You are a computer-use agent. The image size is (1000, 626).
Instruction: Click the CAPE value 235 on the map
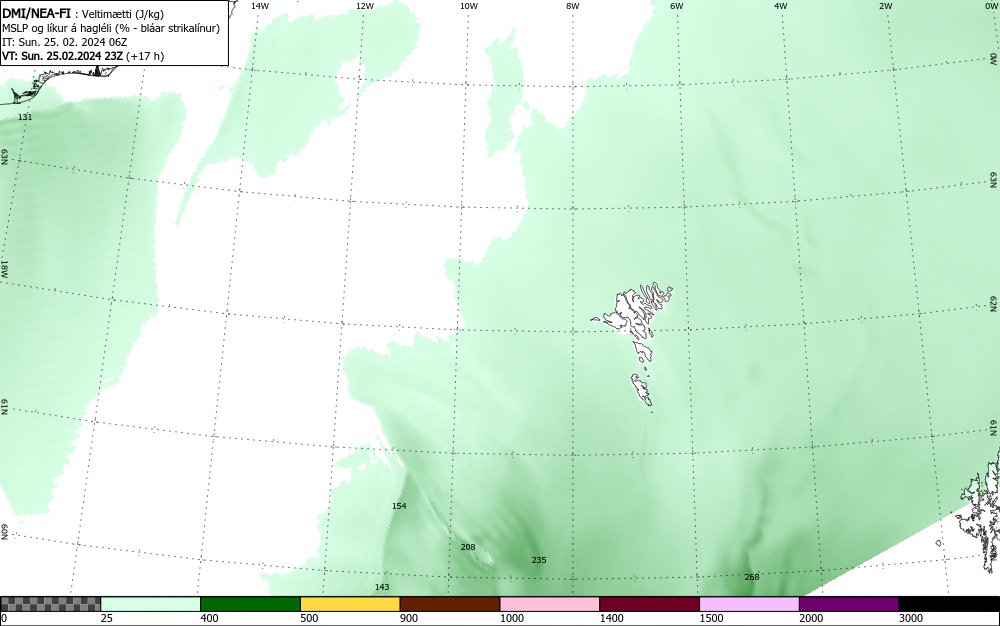pos(539,560)
